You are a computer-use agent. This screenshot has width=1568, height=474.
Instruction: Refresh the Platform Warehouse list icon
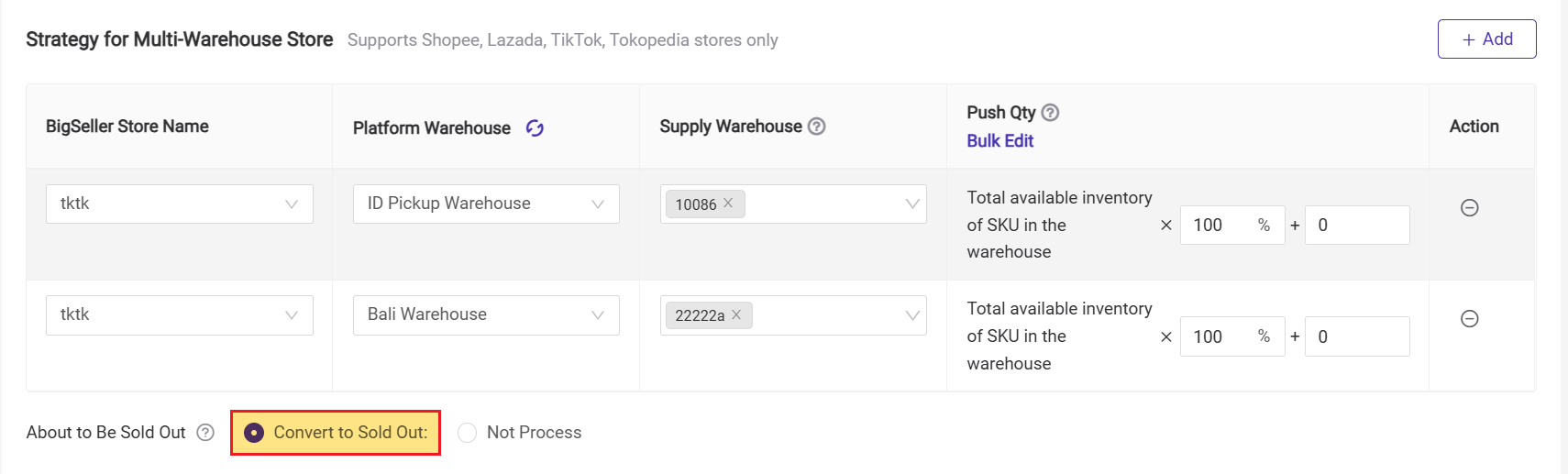coord(535,128)
